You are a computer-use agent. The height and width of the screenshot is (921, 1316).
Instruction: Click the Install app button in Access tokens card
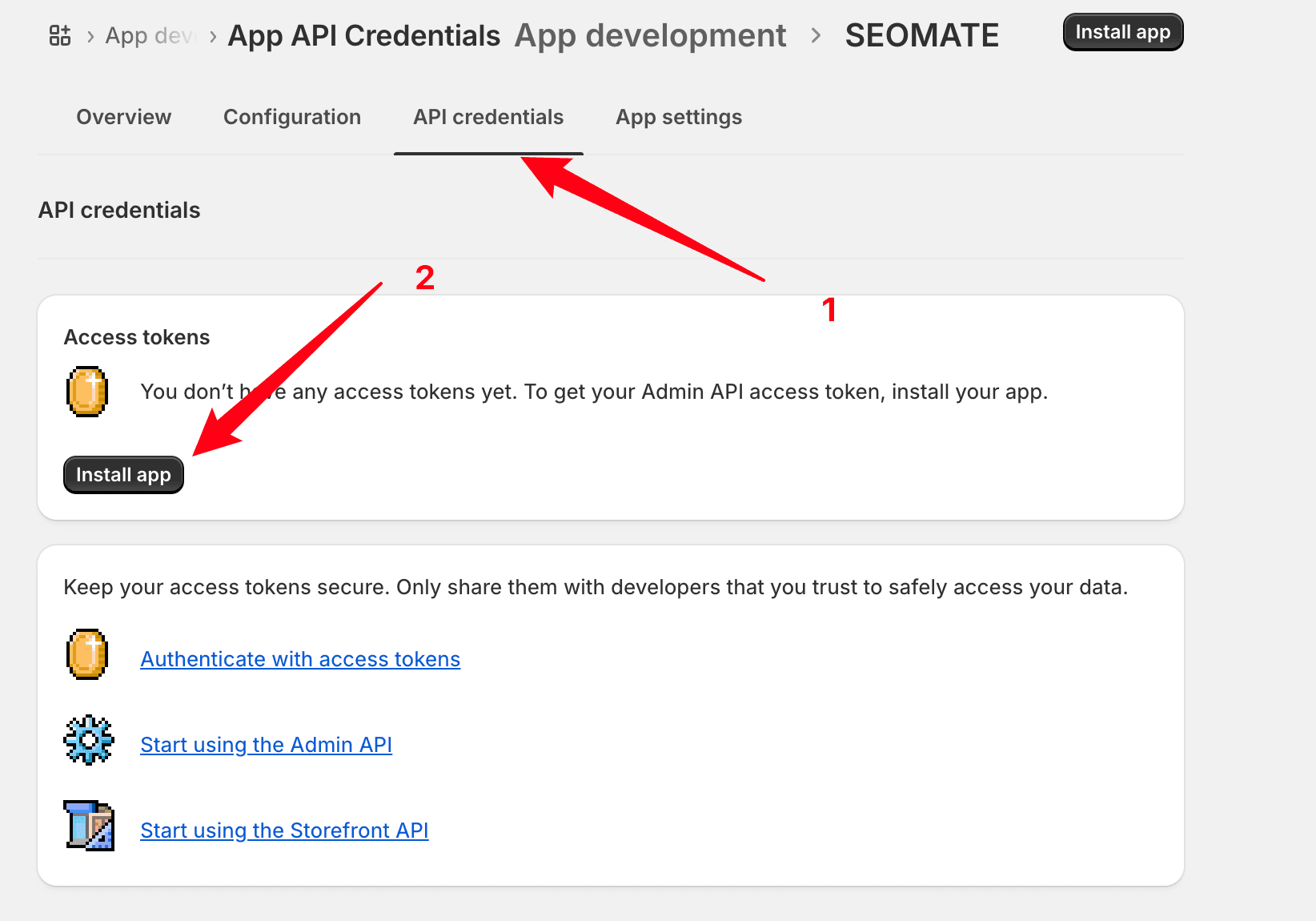123,474
